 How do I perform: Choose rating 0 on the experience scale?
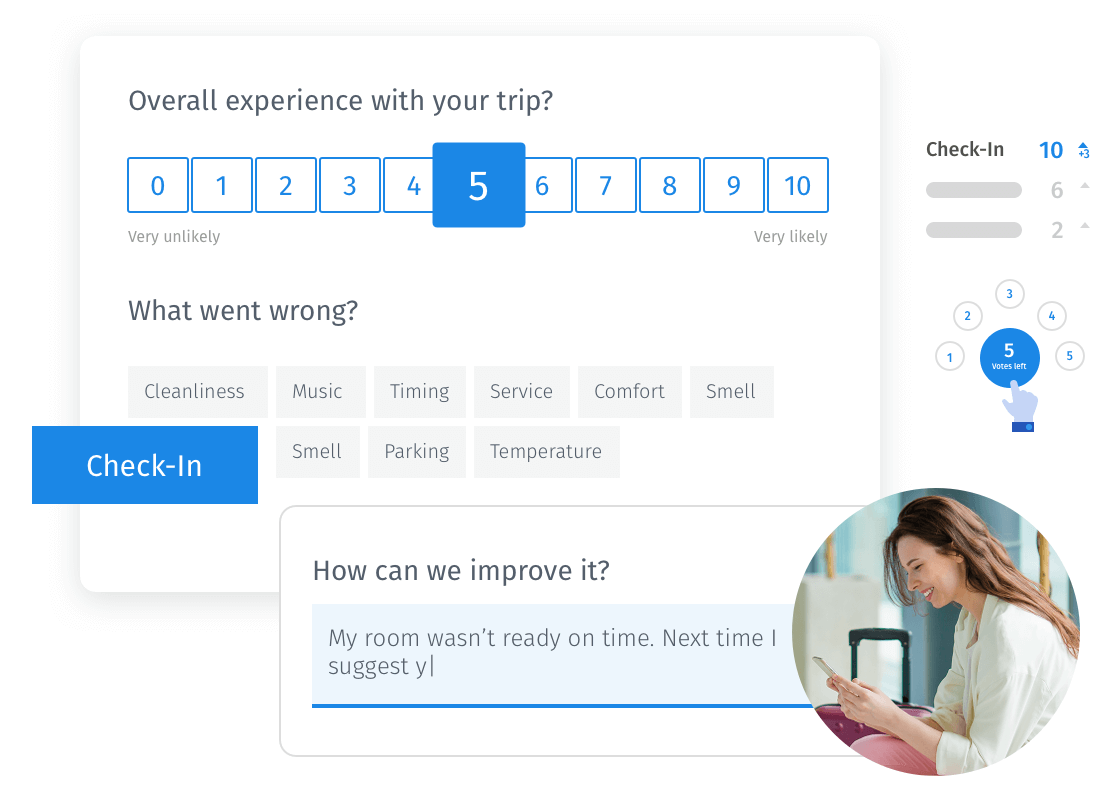click(158, 185)
